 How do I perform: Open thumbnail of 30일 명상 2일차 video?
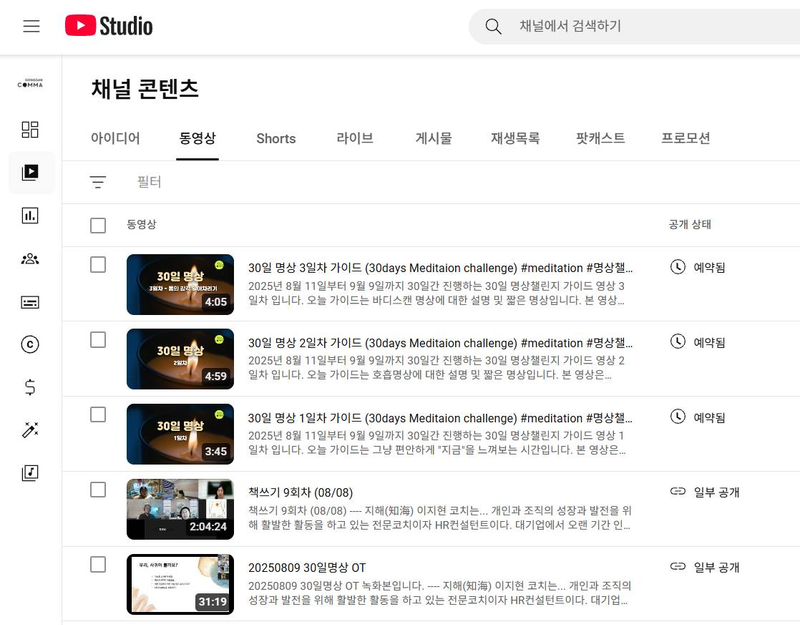pos(180,359)
